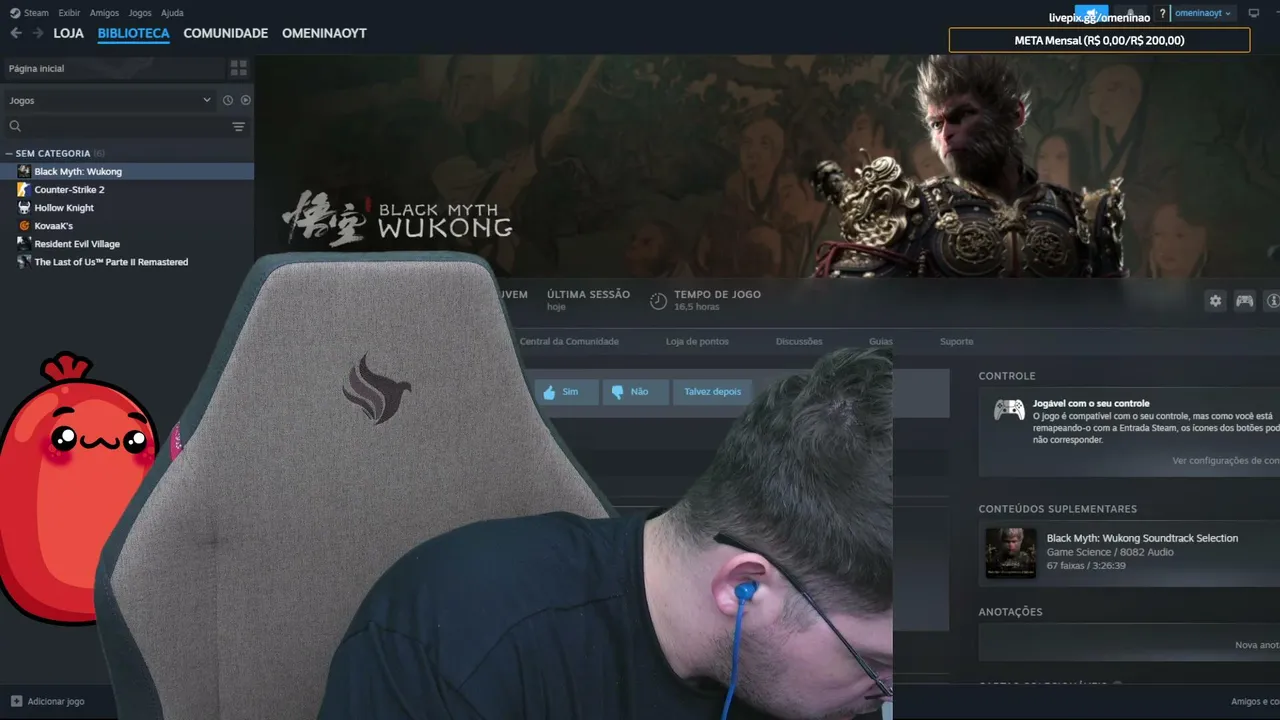The width and height of the screenshot is (1280, 720).
Task: Click the ÚLTIMA SESSÃO hoje info
Action: [x=588, y=300]
